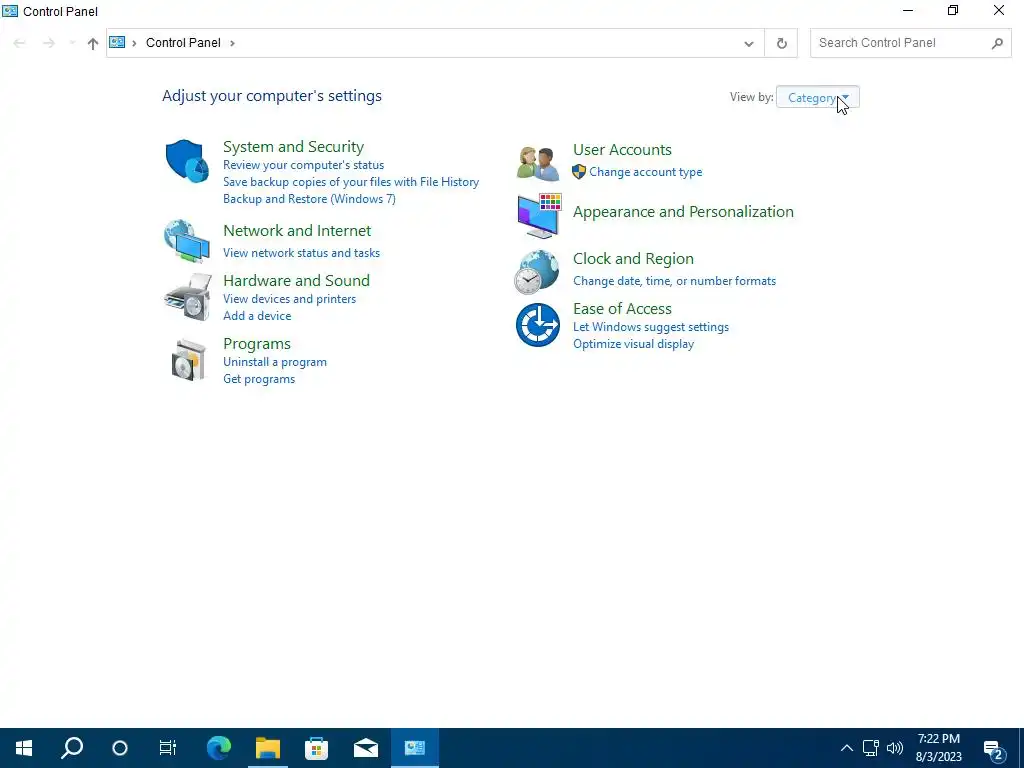The width and height of the screenshot is (1024, 768).
Task: Open Clock and Region heading
Action: coord(633,259)
